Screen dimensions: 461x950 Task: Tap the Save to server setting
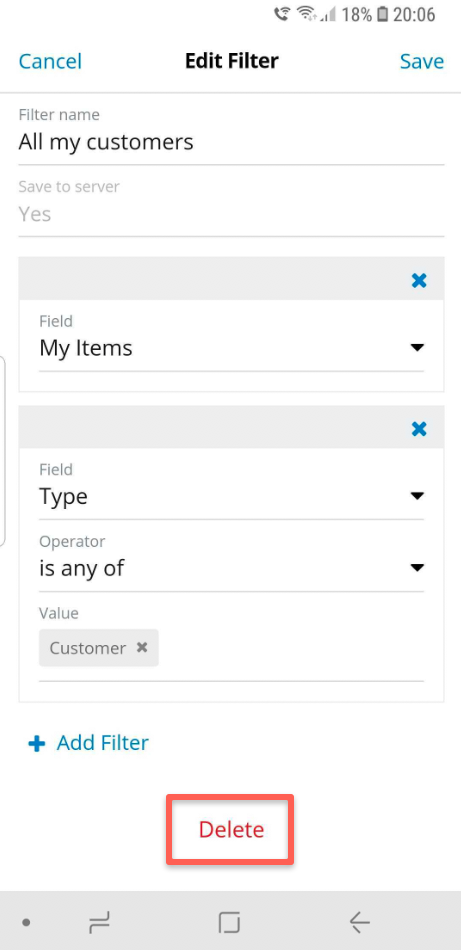point(231,203)
